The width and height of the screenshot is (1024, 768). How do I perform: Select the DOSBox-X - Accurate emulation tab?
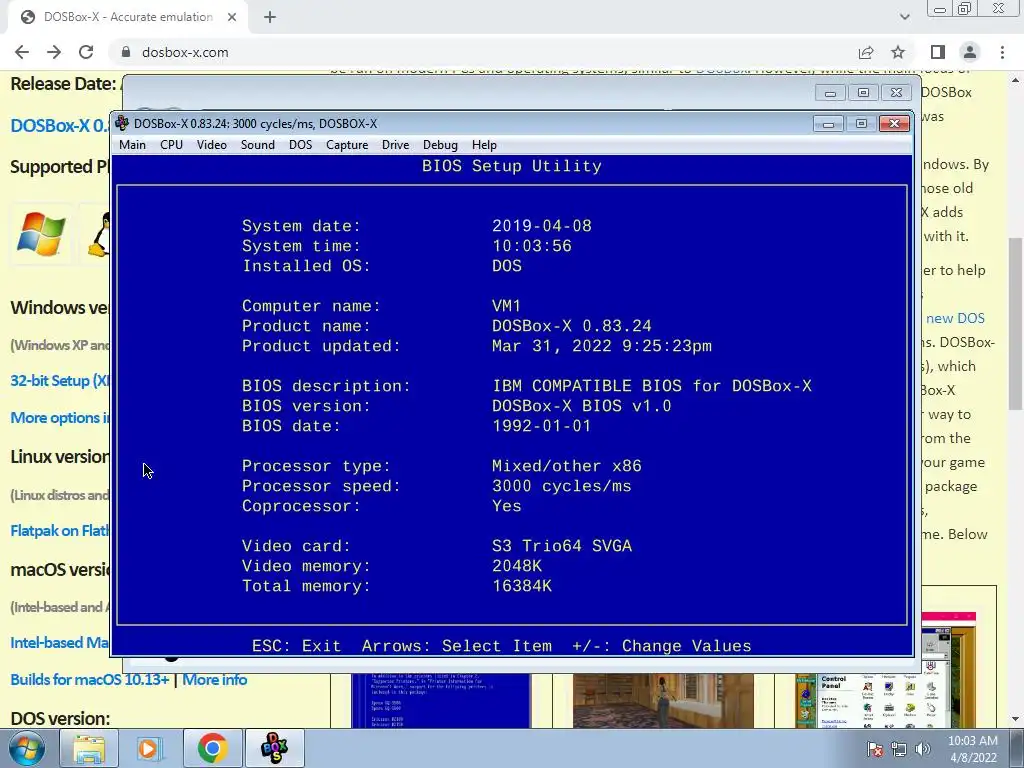click(127, 17)
